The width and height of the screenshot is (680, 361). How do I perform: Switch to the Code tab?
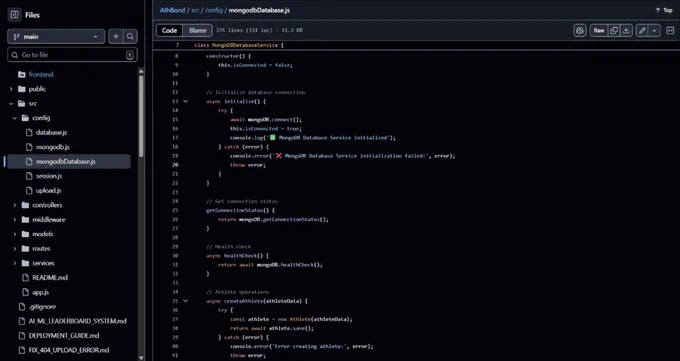click(x=169, y=30)
